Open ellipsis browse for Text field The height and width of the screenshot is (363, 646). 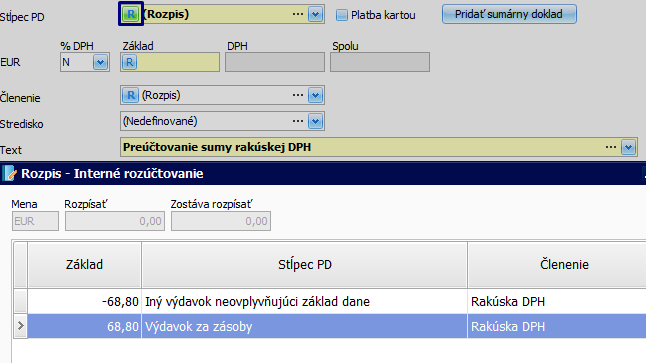pos(611,147)
